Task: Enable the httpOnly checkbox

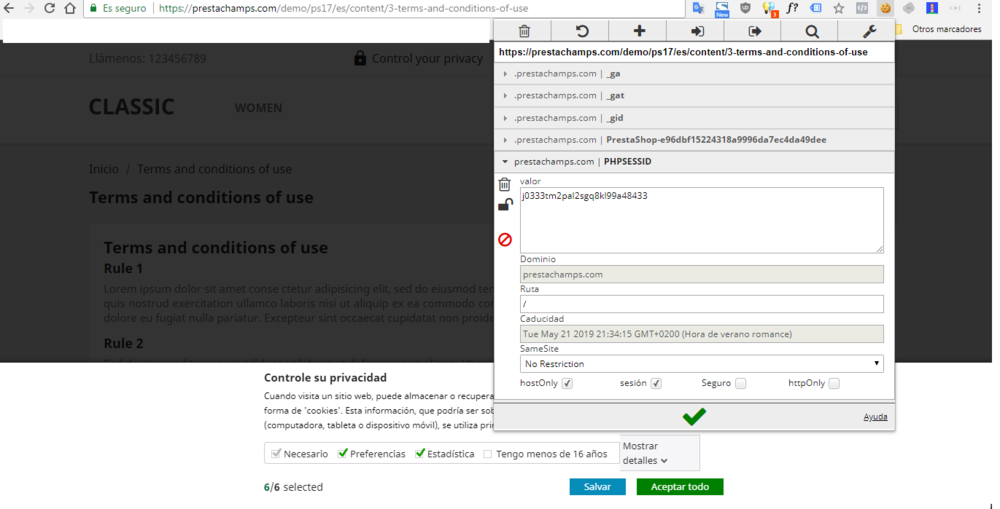Action: coord(834,383)
